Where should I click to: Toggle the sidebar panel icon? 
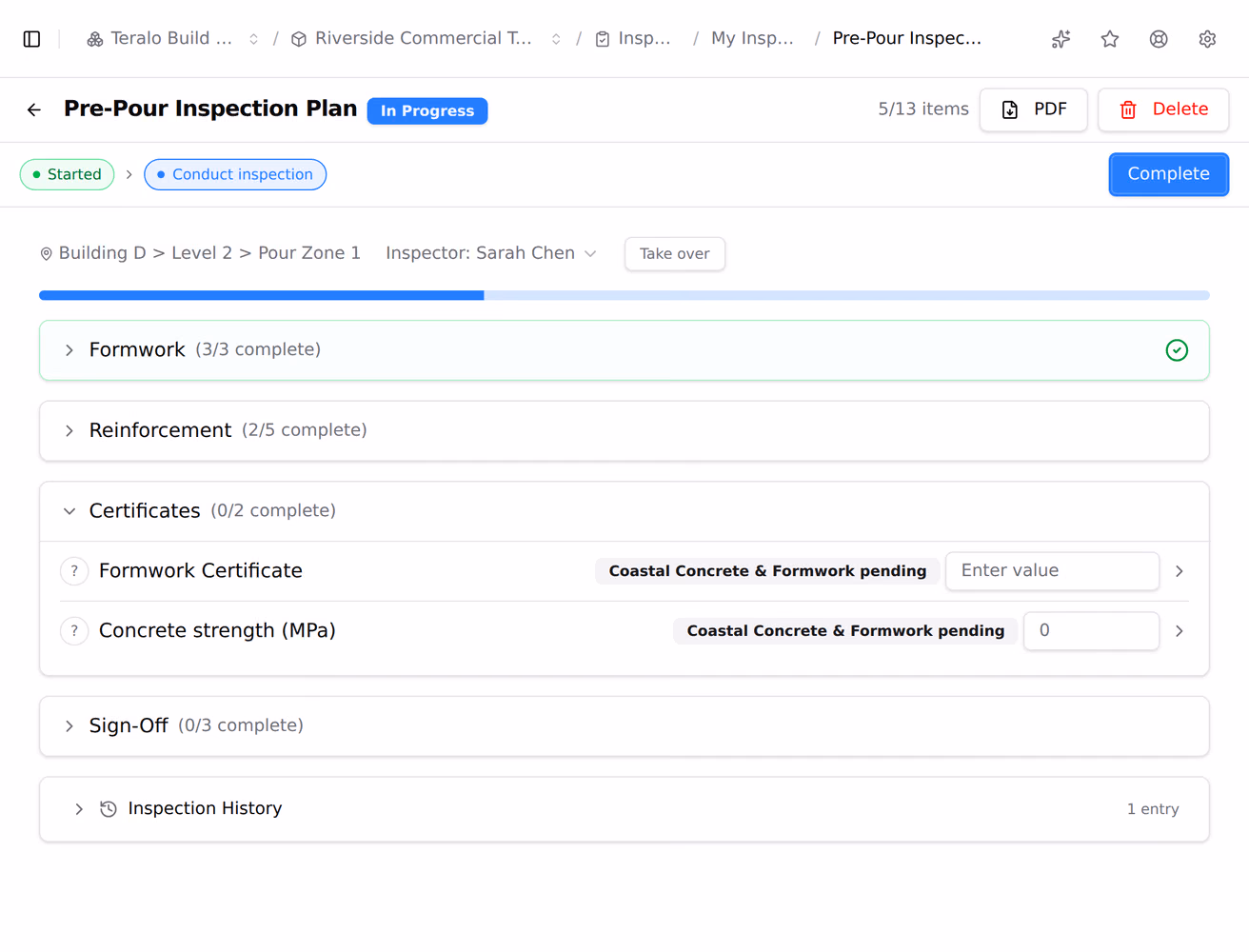coord(31,39)
